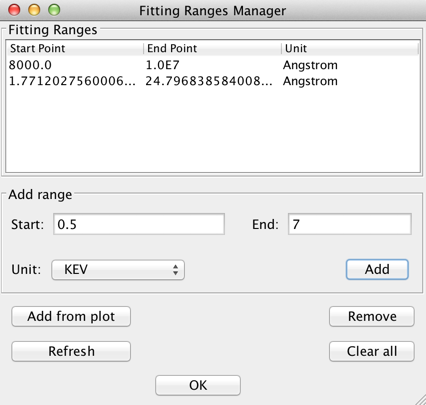The width and height of the screenshot is (426, 405).
Task: Select the Start Point column header
Action: [x=75, y=48]
